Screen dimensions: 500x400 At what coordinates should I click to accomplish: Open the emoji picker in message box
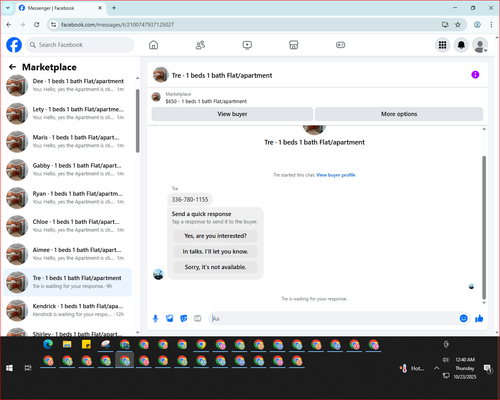coord(463,318)
